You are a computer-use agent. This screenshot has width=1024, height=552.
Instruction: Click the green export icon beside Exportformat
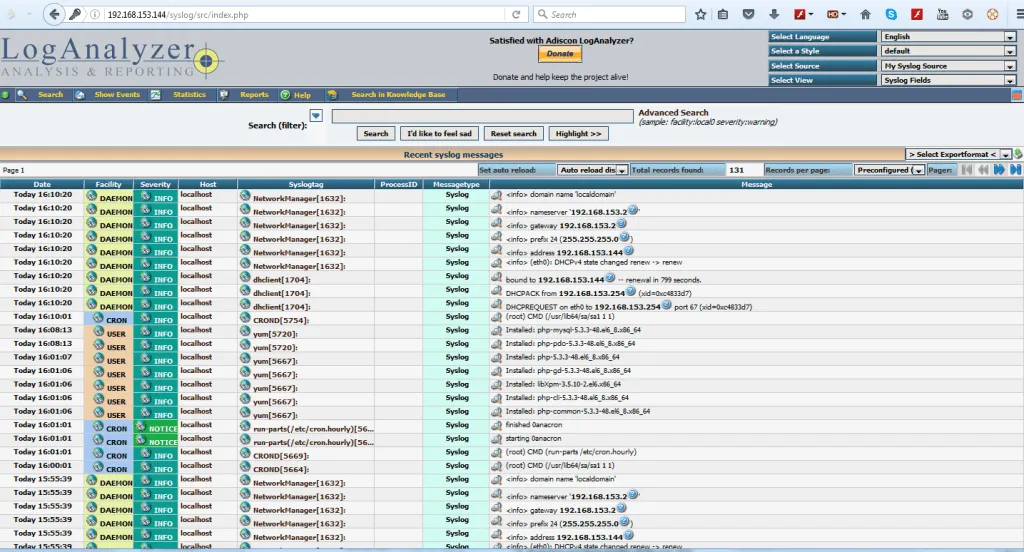pos(1018,154)
